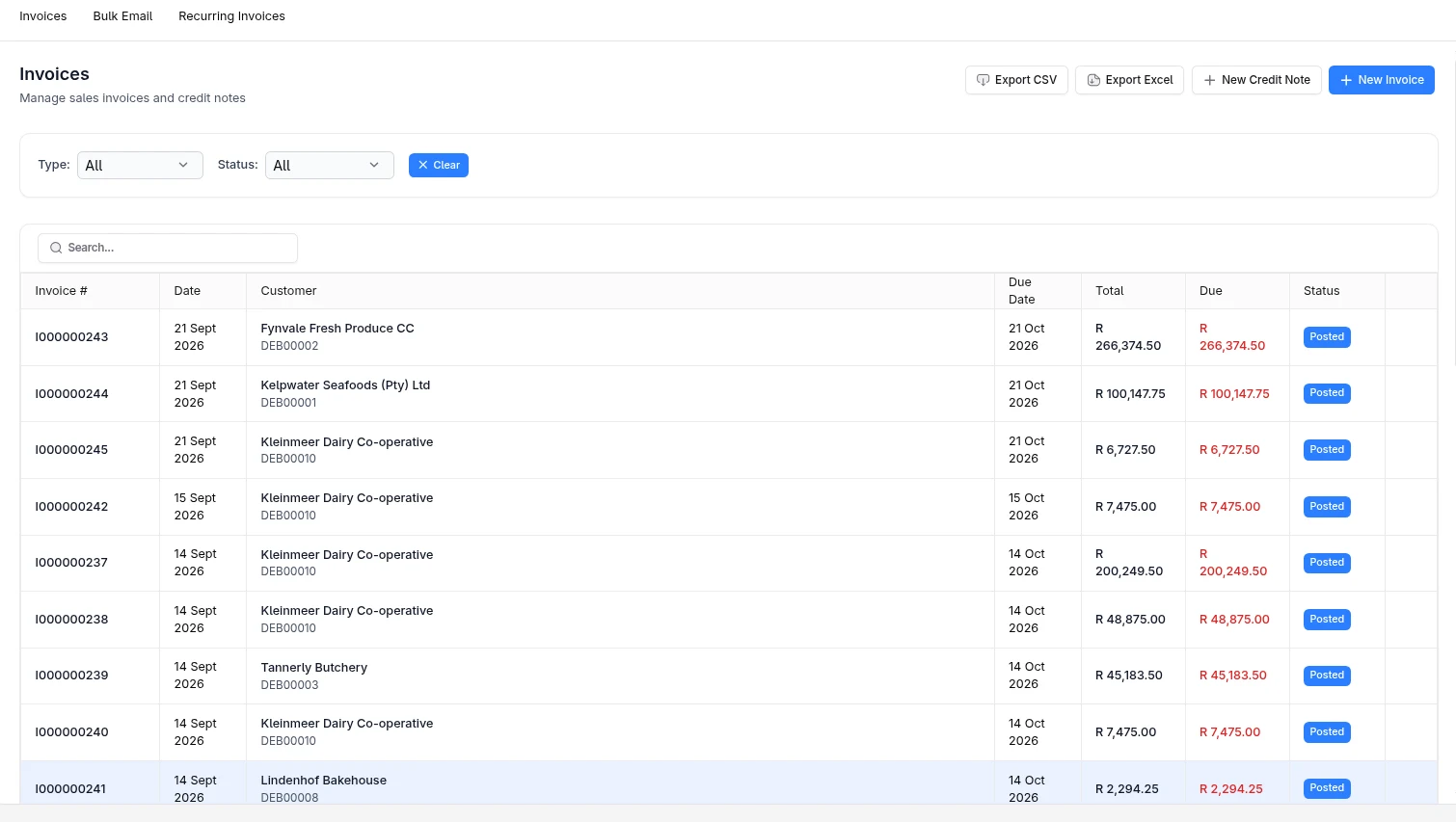This screenshot has width=1456, height=822.
Task: Select invoice I000000237
Action: (71, 563)
